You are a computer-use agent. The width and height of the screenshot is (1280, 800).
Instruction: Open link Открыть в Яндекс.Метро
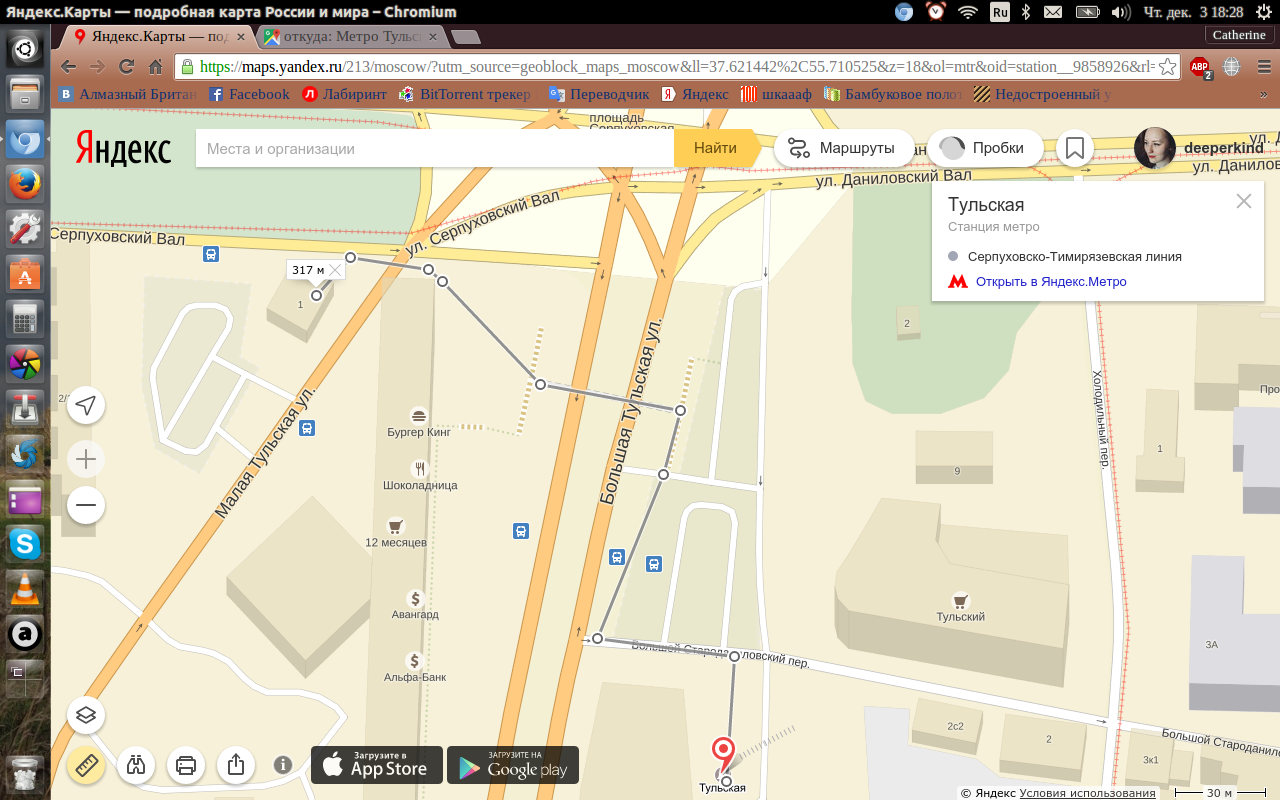pos(1051,282)
